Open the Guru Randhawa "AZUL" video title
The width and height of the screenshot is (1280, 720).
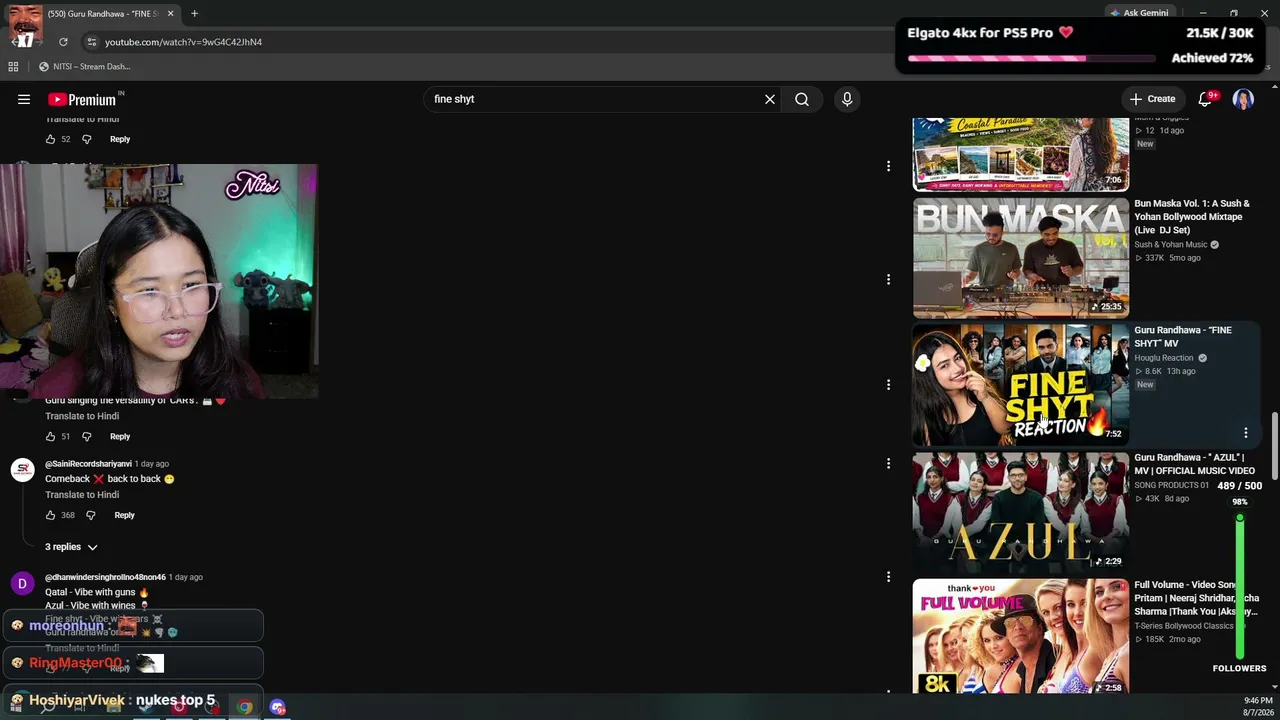(x=1194, y=464)
